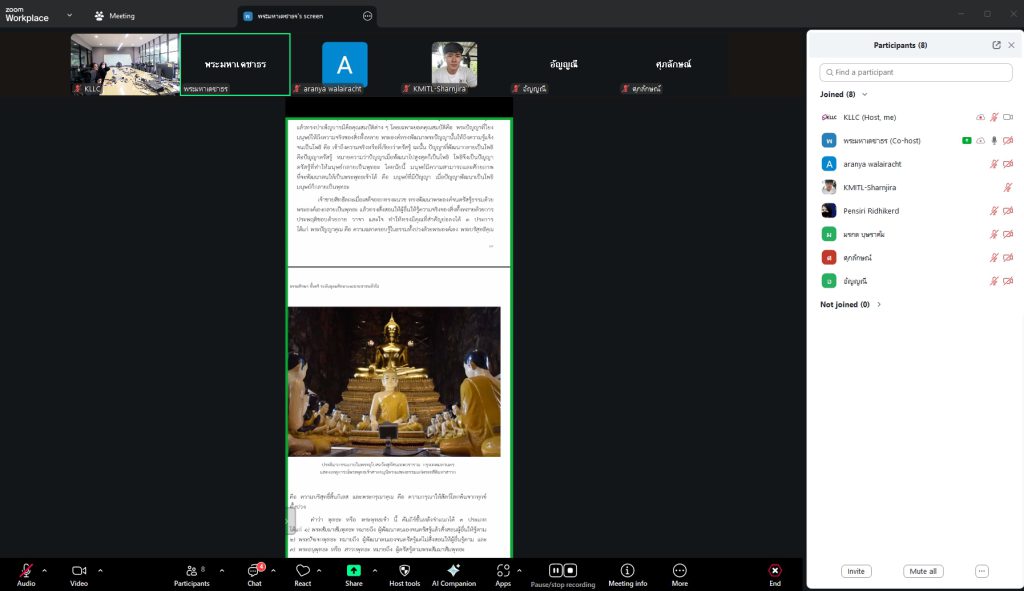Open the Chat panel from toolbar
Image resolution: width=1024 pixels, height=591 pixels.
[x=254, y=571]
